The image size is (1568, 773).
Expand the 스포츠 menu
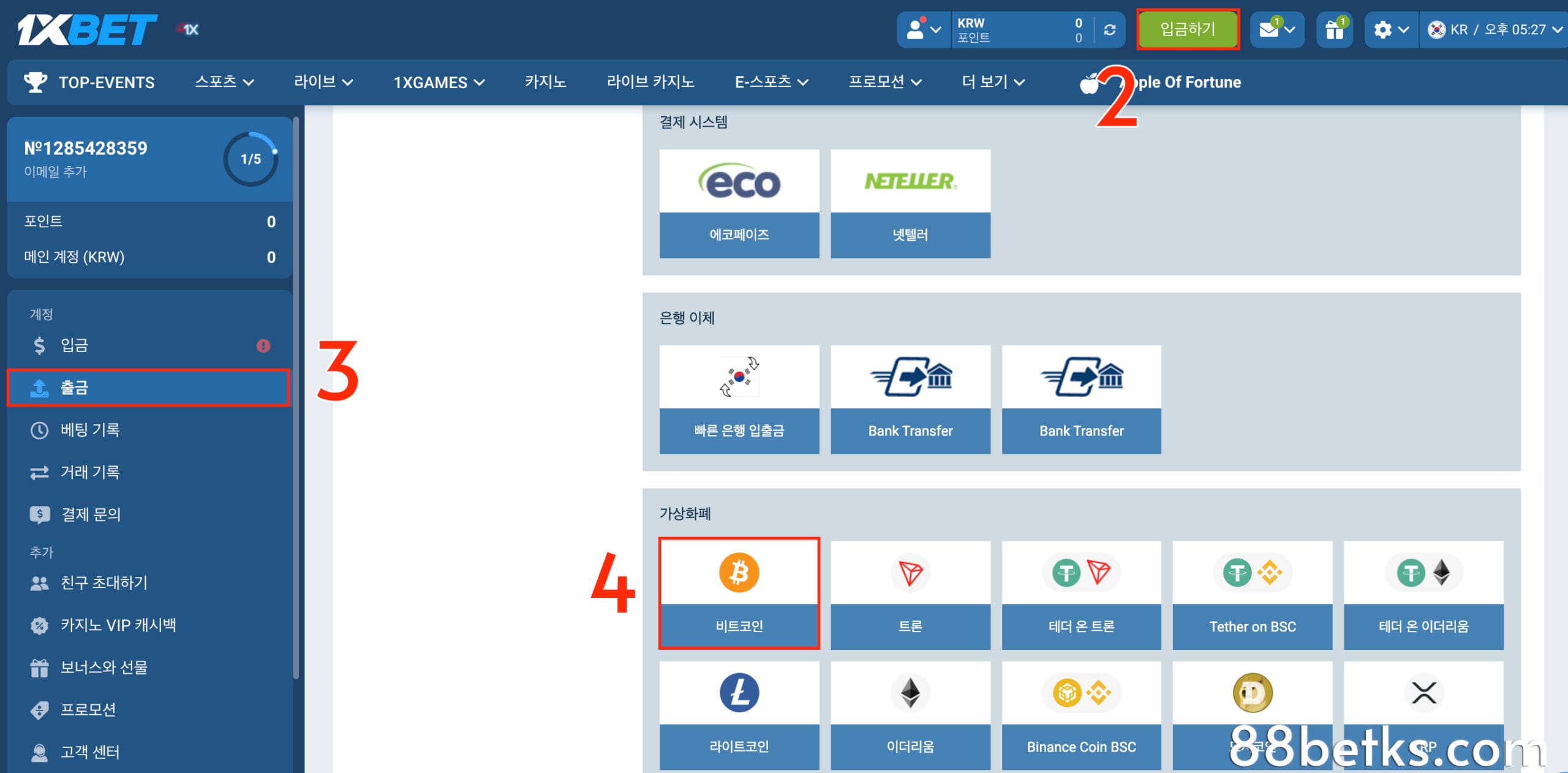click(x=224, y=82)
